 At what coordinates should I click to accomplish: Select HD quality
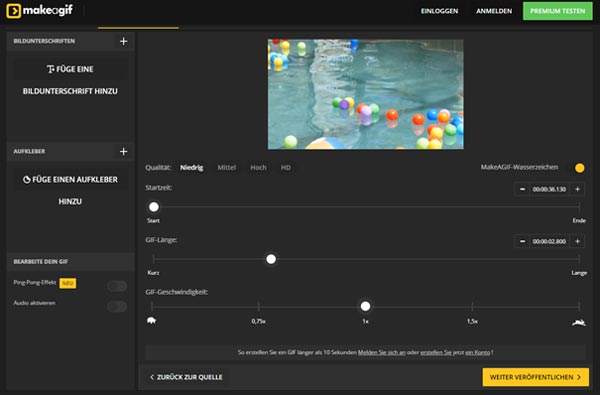286,168
